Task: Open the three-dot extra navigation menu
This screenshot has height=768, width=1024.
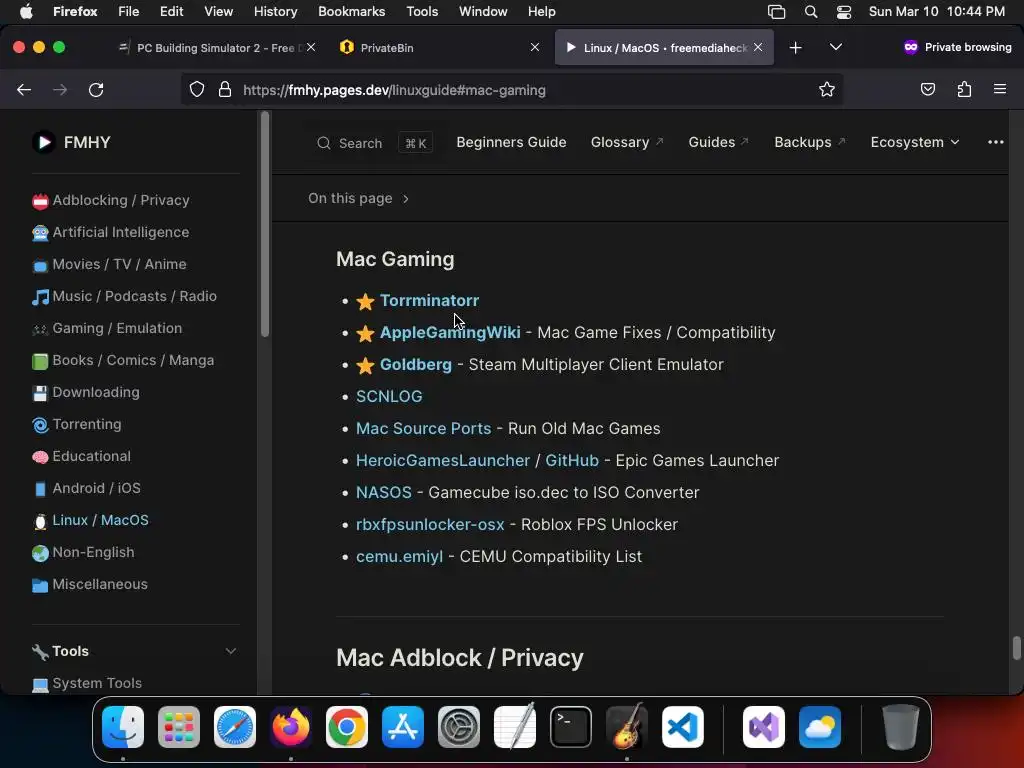Action: (x=995, y=142)
